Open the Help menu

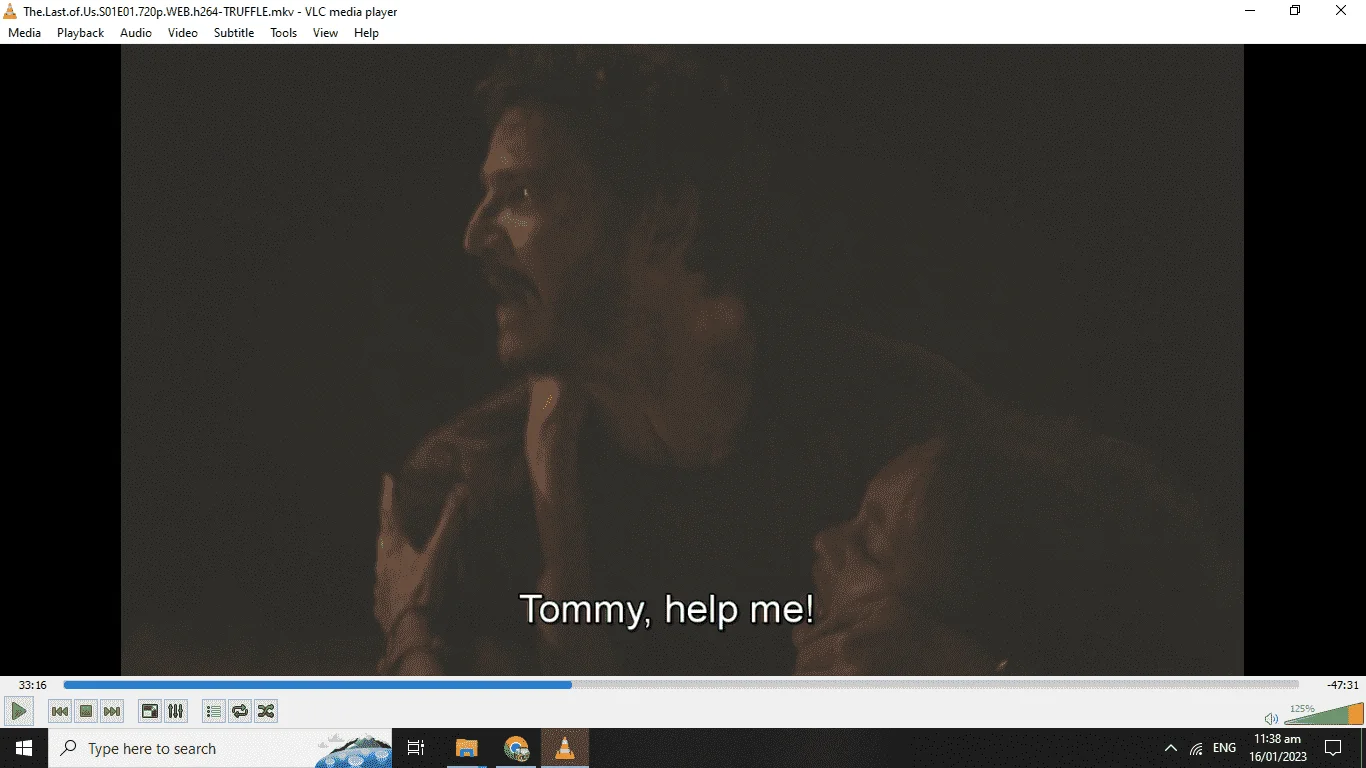coord(367,33)
